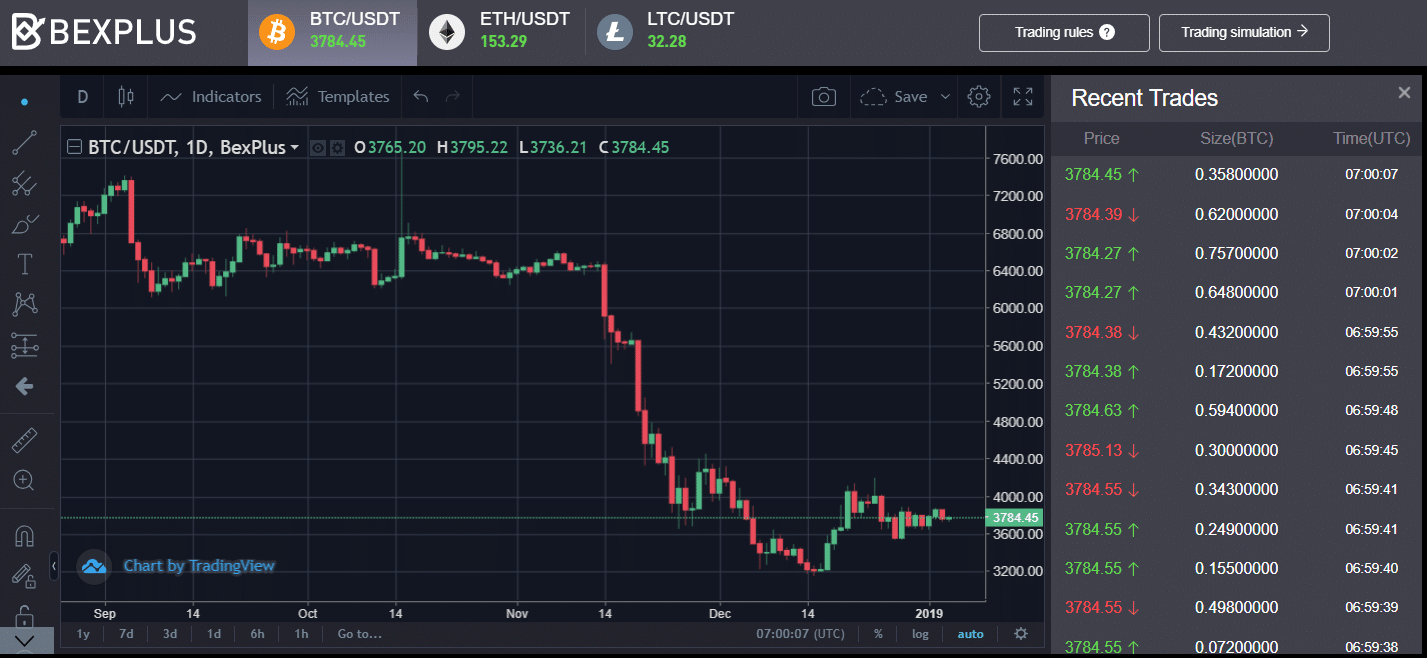The height and width of the screenshot is (658, 1427).
Task: Switch to ETH/USDT pair tab
Action: tap(500, 32)
